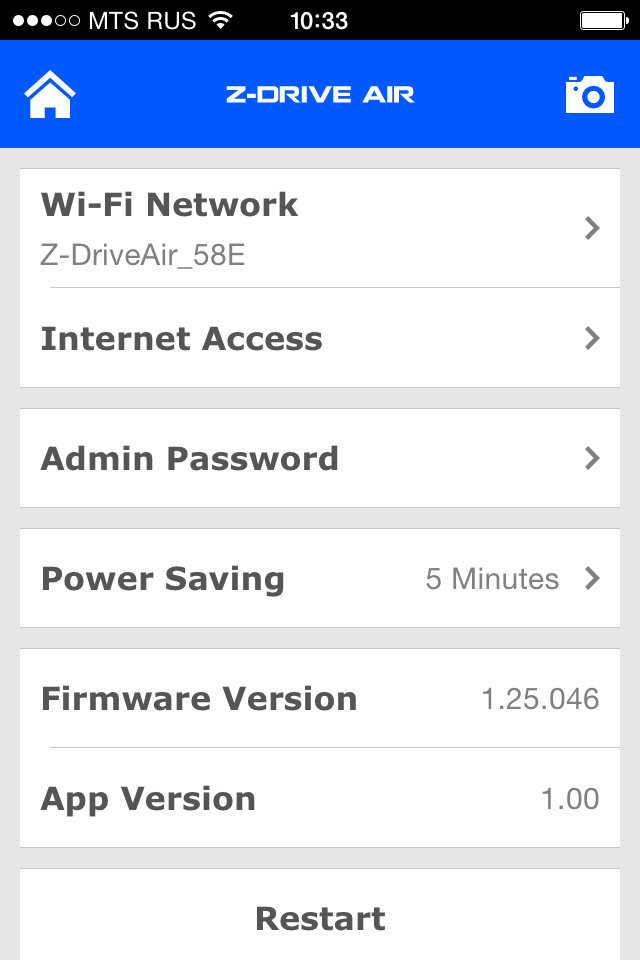Expand Admin Password chevron arrow

592,458
